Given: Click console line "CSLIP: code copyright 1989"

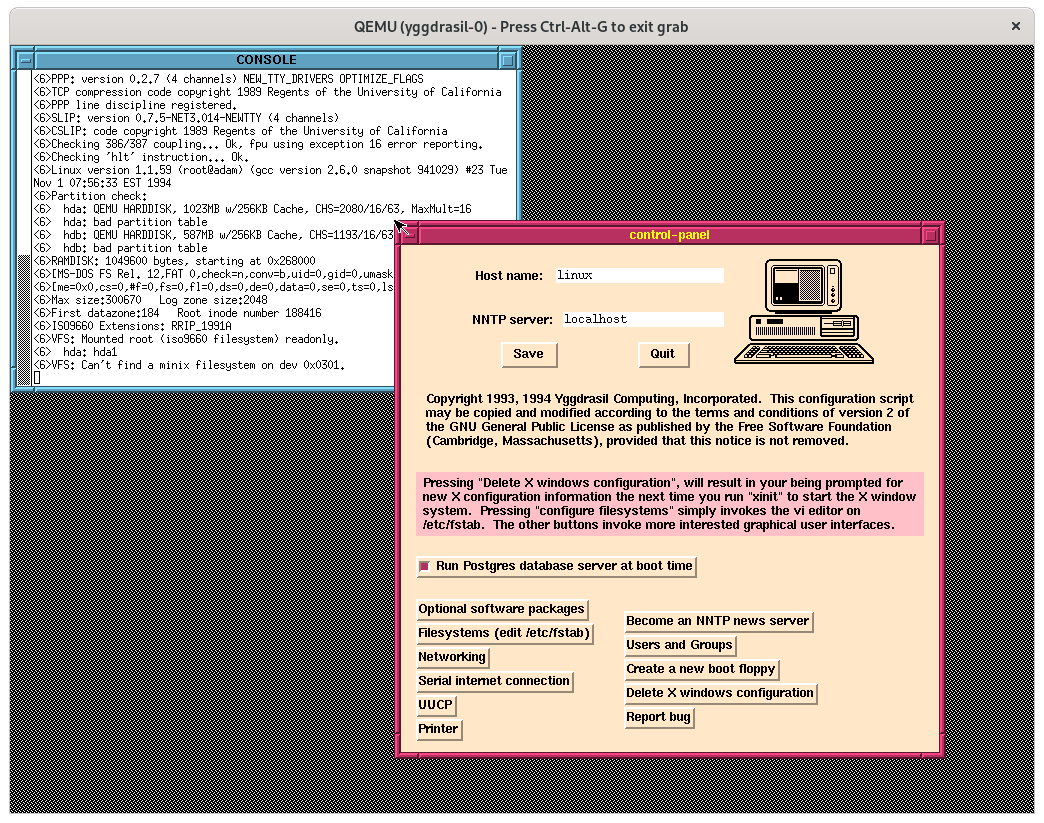Looking at the screenshot, I should (x=240, y=131).
